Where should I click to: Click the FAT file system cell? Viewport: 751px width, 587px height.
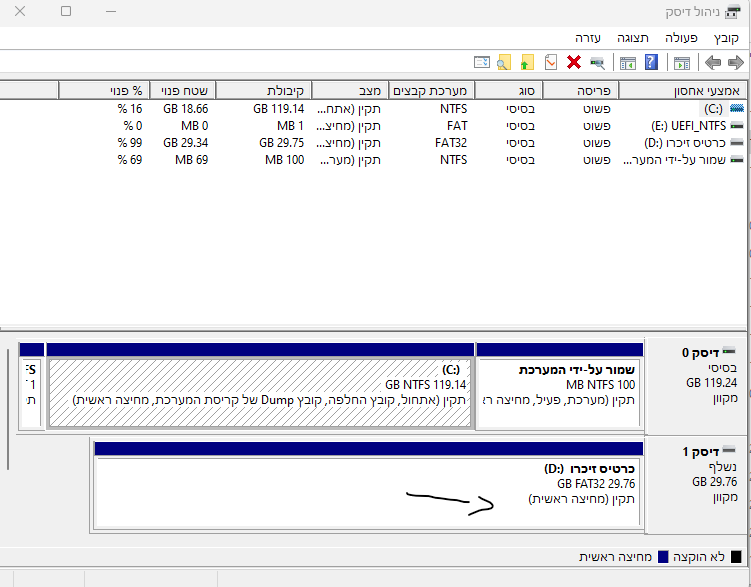(x=457, y=126)
